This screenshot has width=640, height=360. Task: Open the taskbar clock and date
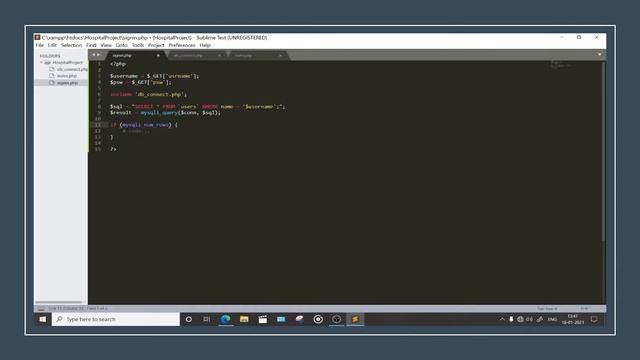[573, 319]
